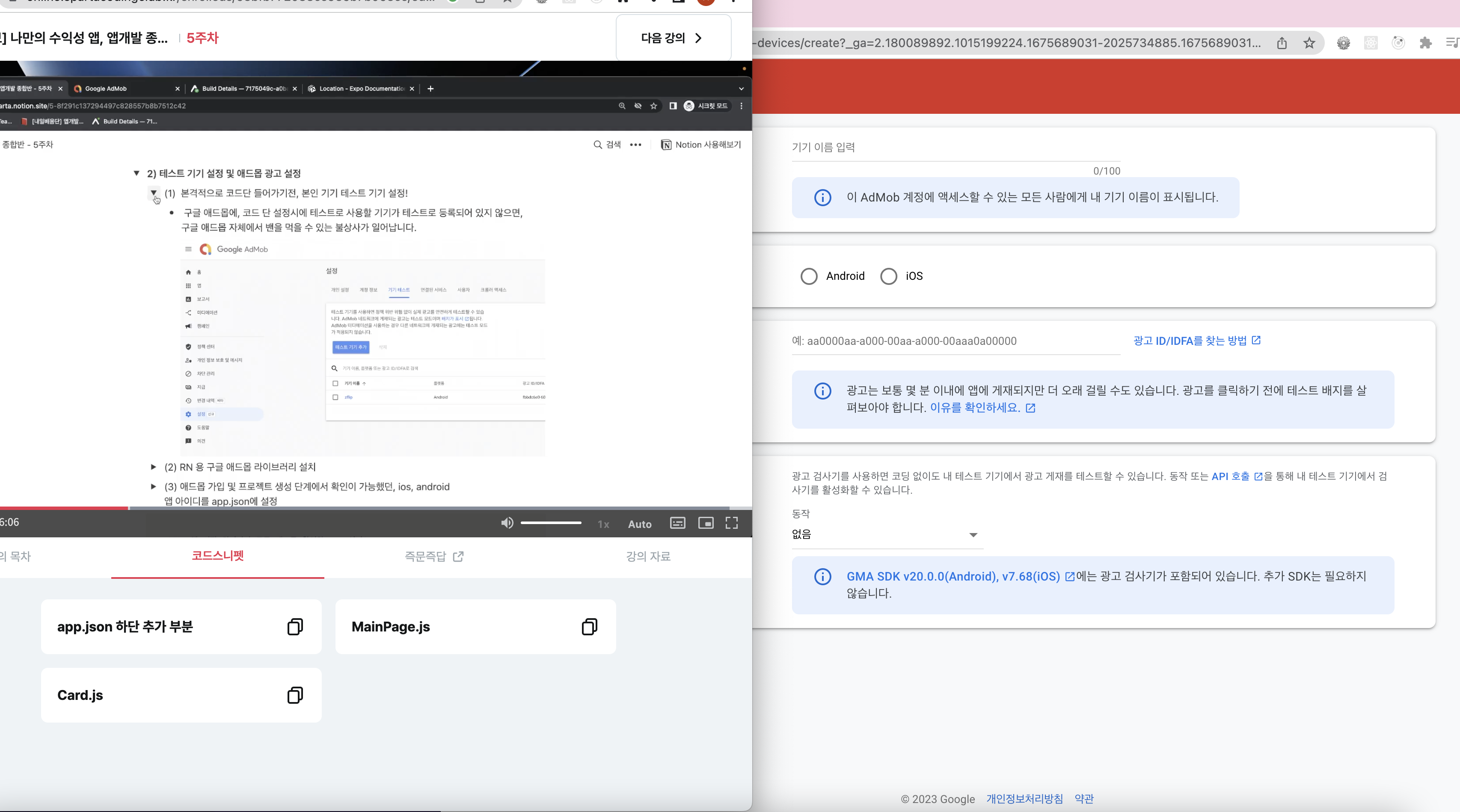
Task: Open the 즉문즉답 tab
Action: pyautogui.click(x=434, y=557)
